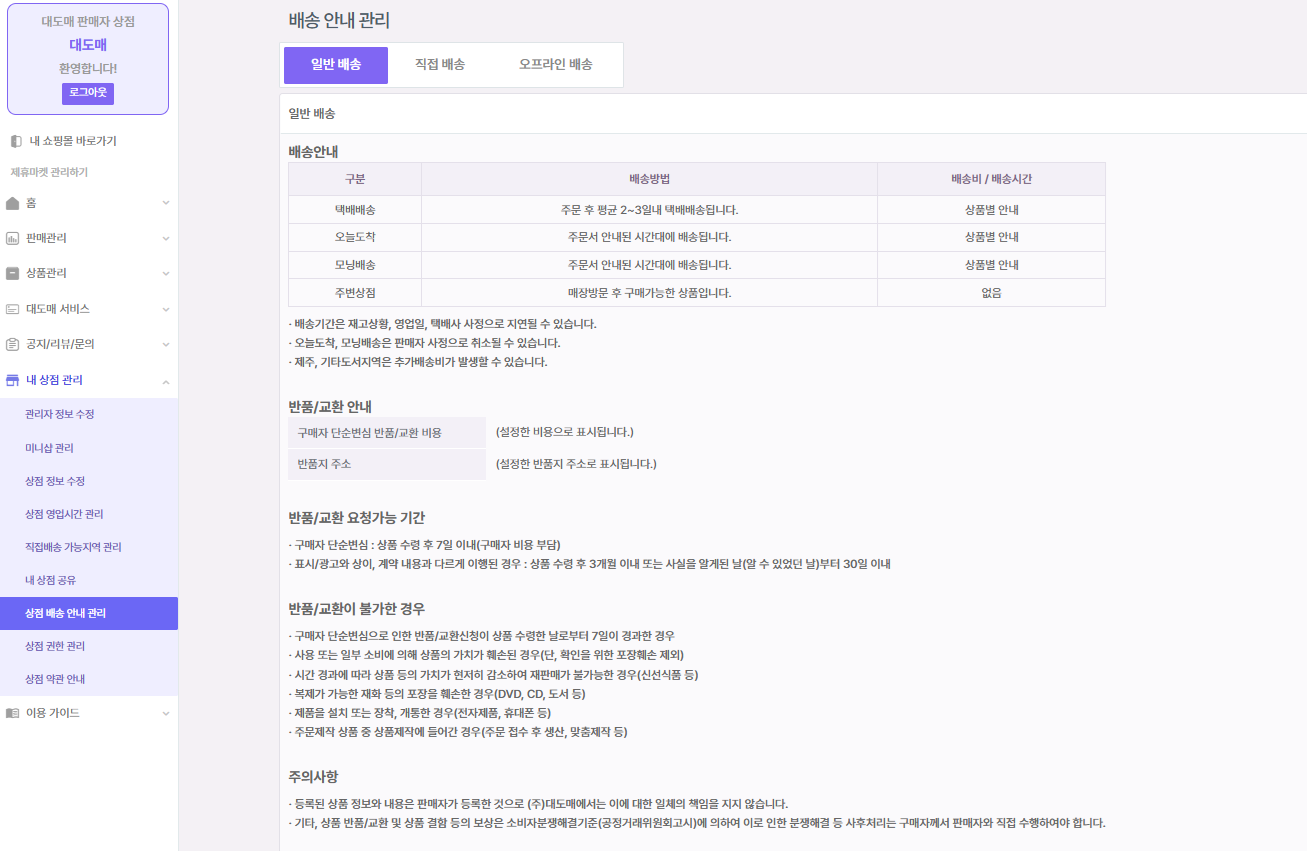Click the 내 쇼핑몰 바로가기 icon
This screenshot has height=863, width=1307.
tap(15, 141)
